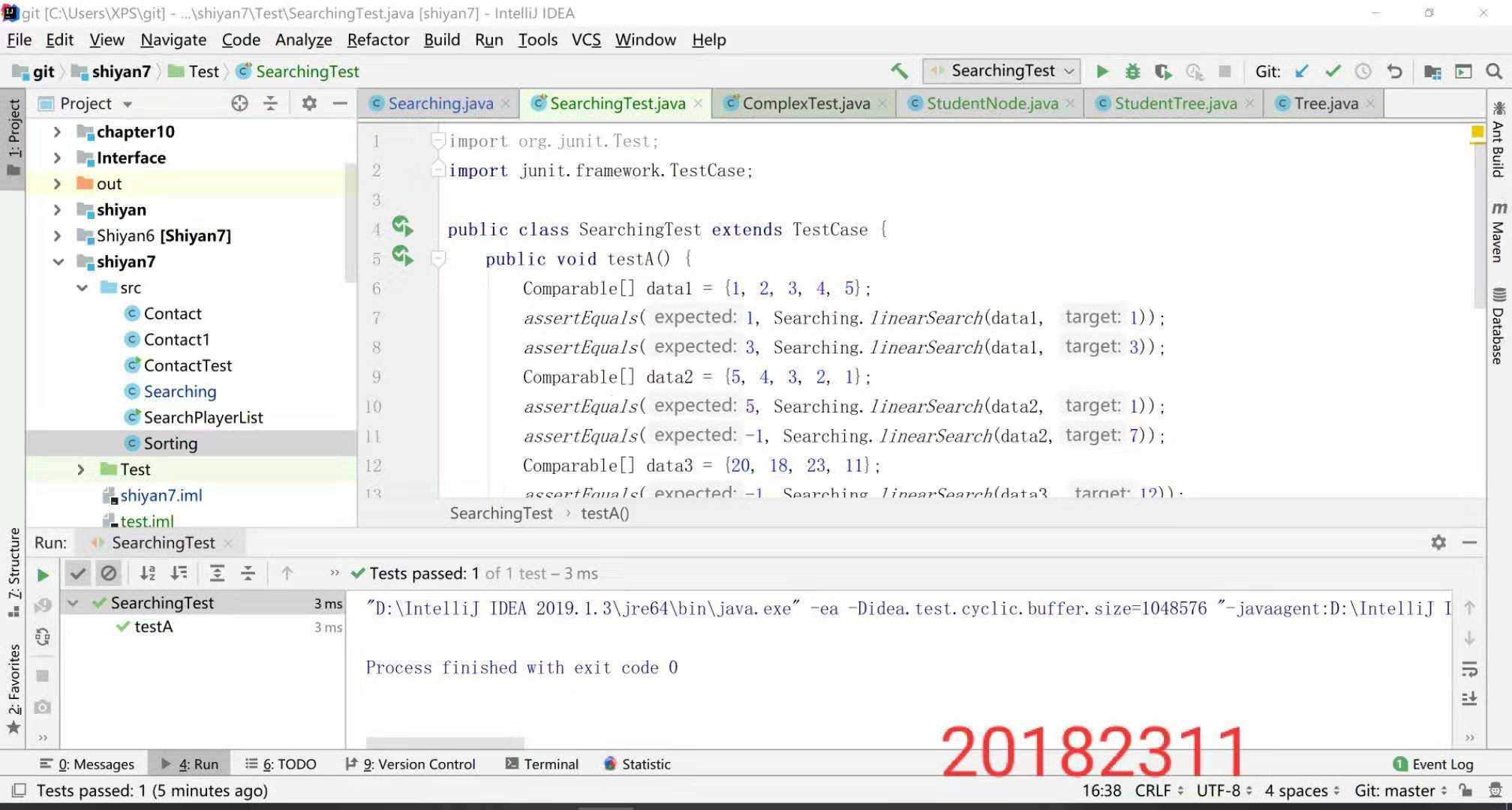Click run gutter icon beside testA method

[402, 256]
